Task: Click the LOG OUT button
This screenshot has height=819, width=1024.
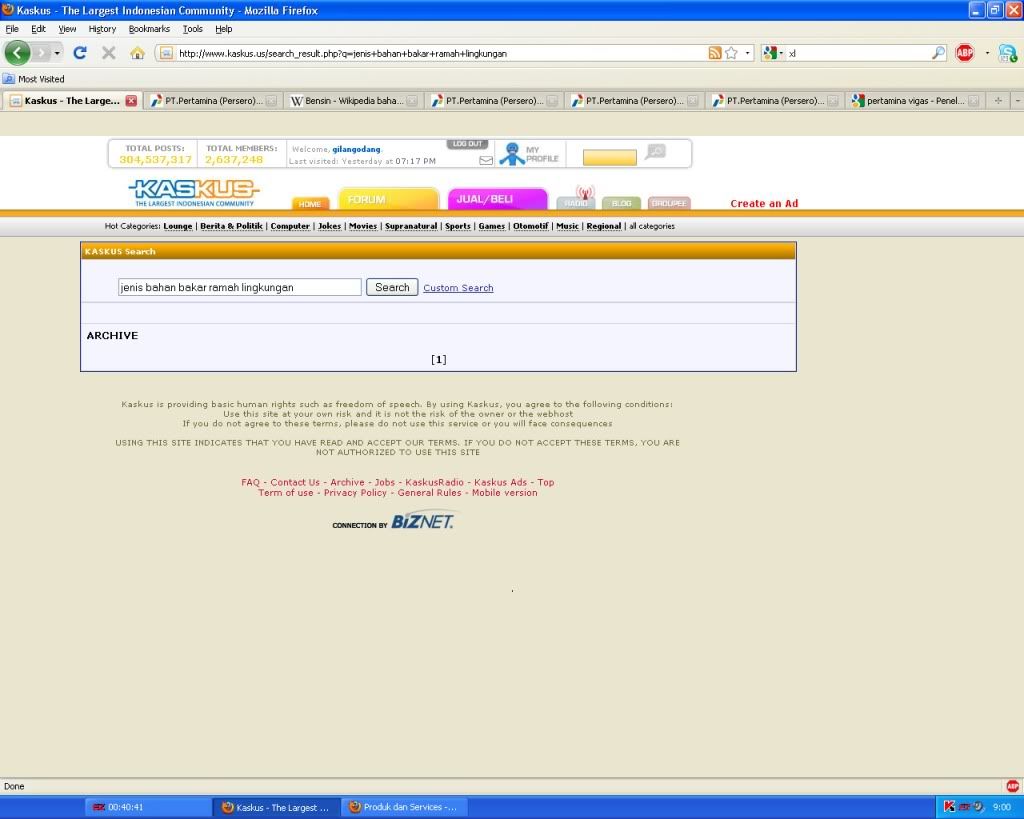Action: point(468,144)
